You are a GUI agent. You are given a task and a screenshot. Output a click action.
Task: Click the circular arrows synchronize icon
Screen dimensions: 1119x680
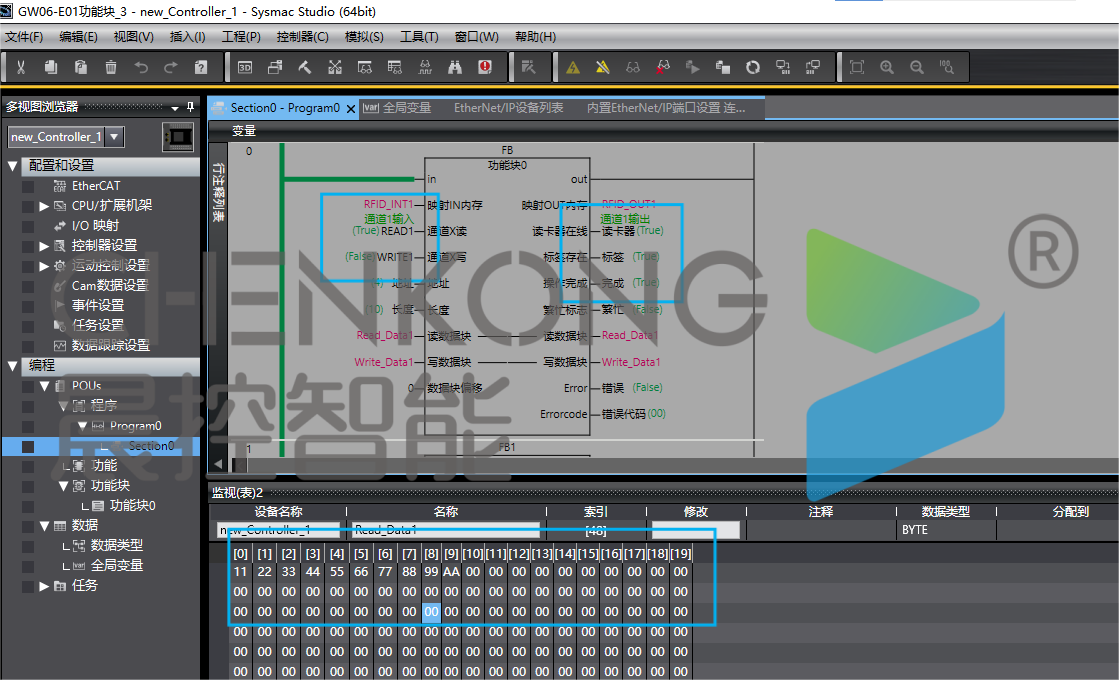752,67
